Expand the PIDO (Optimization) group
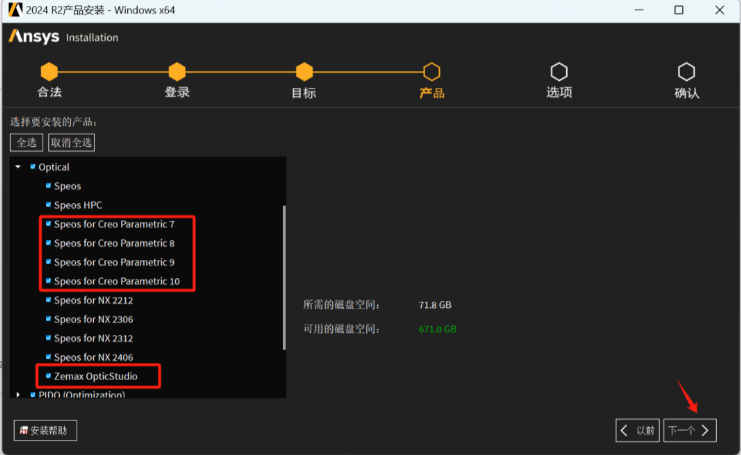This screenshot has height=455, width=741. [x=18, y=395]
